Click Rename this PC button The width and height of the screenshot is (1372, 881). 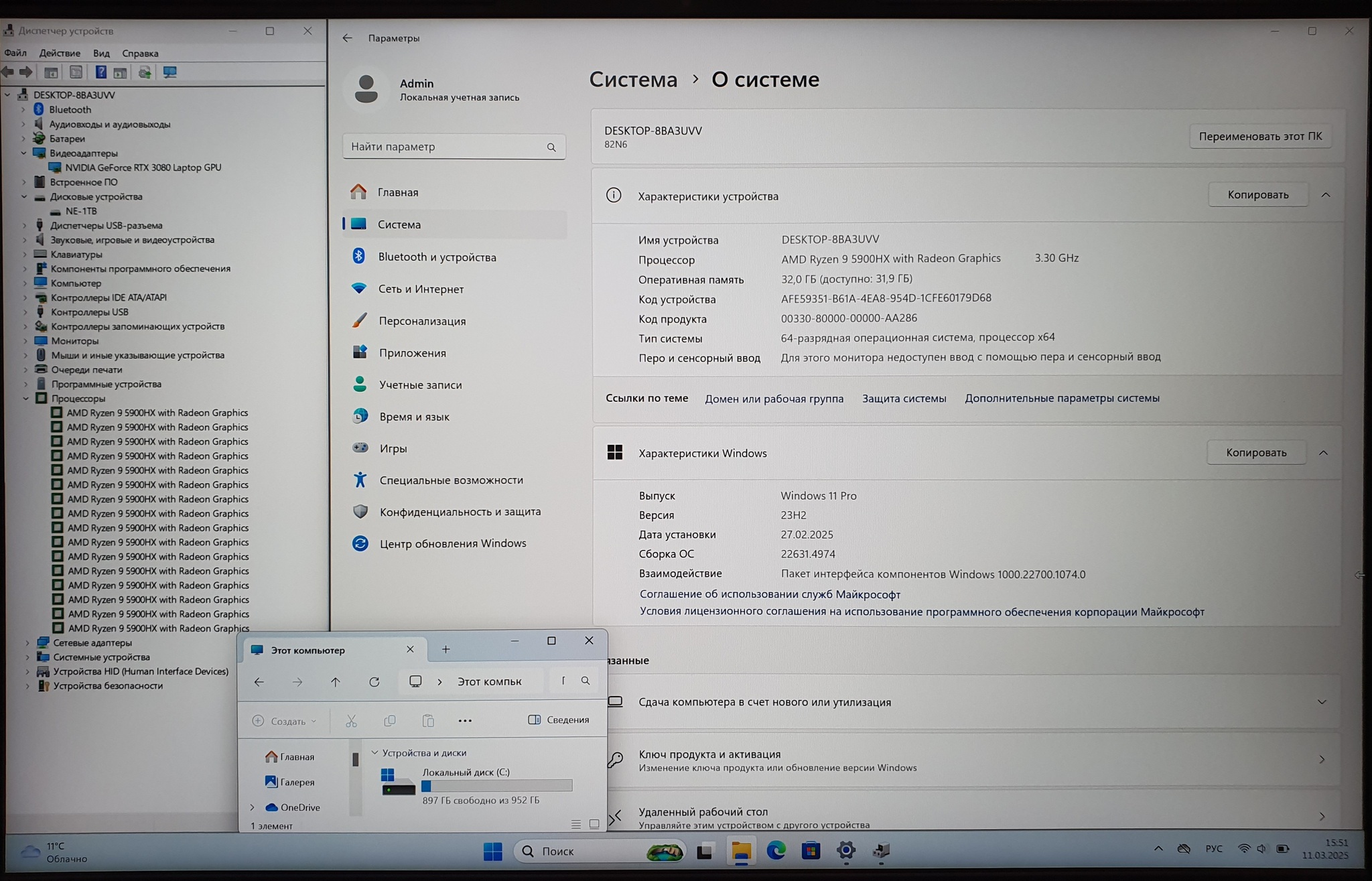[x=1259, y=136]
